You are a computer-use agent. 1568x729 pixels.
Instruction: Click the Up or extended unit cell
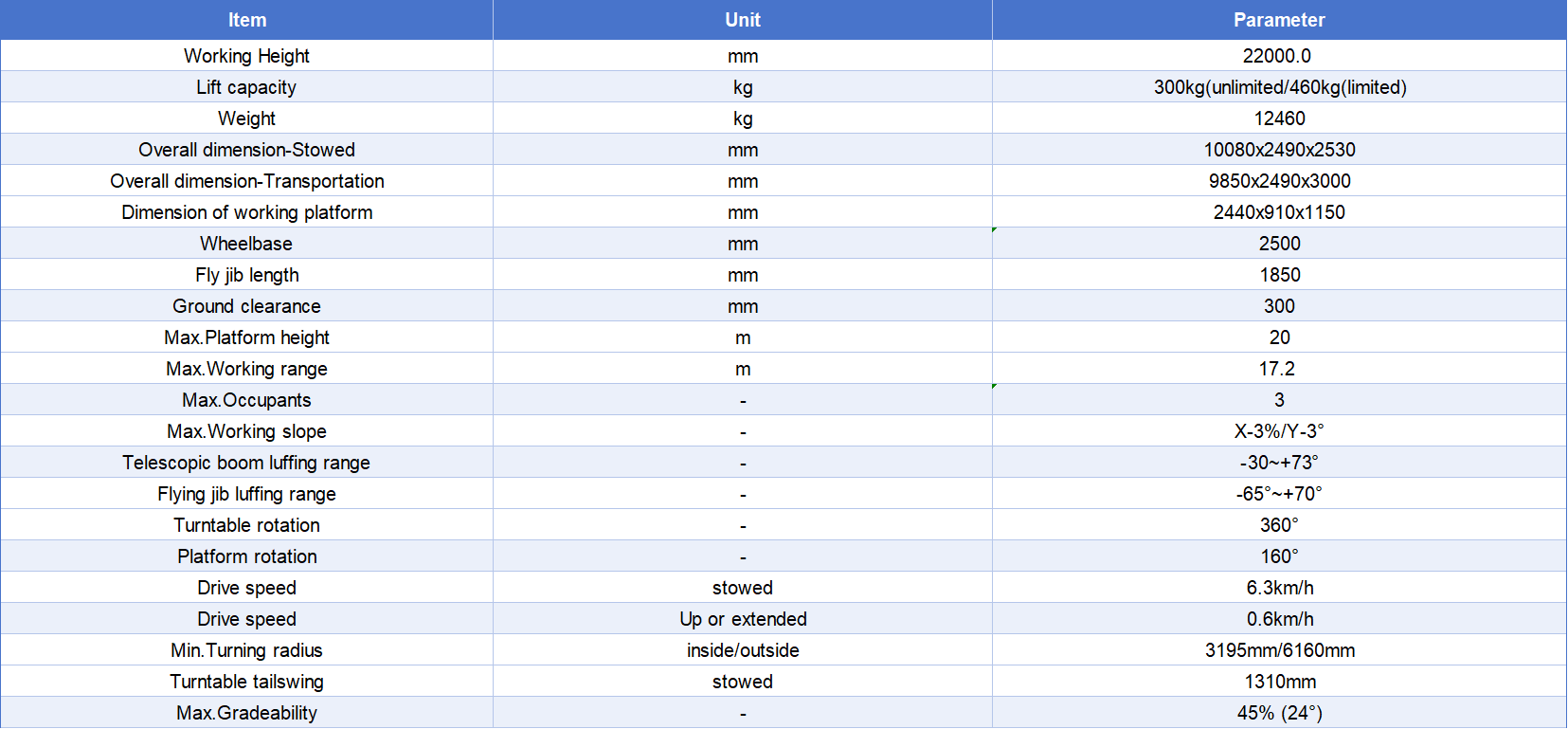(x=743, y=619)
